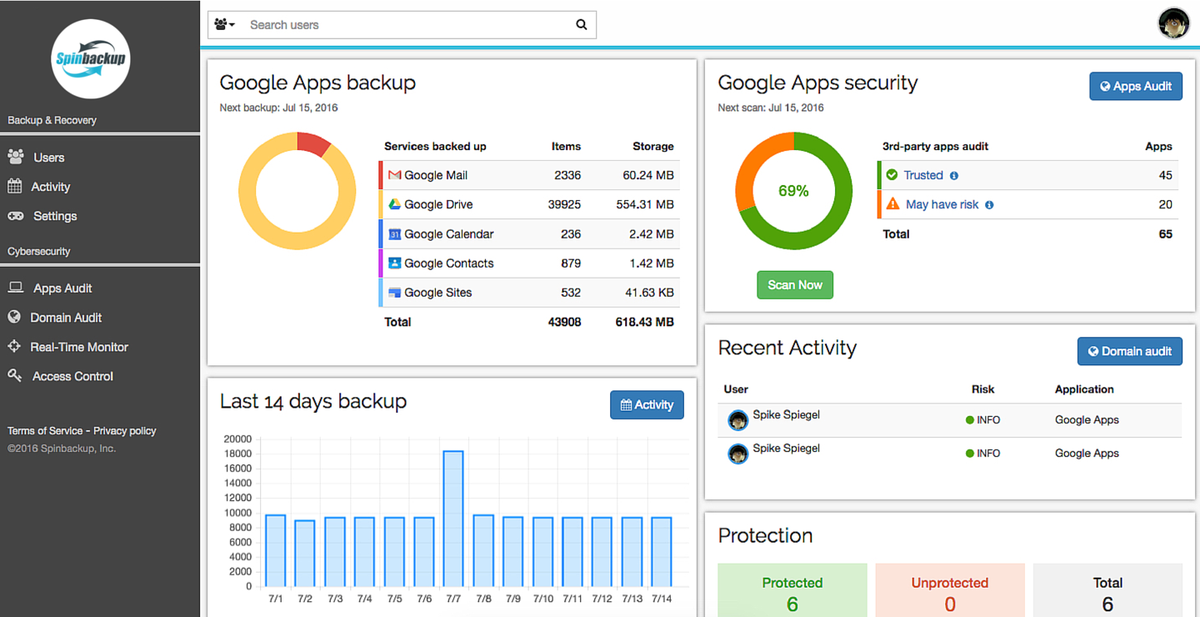Click the green Trusted checkmark icon
This screenshot has height=617, width=1200.
(892, 175)
